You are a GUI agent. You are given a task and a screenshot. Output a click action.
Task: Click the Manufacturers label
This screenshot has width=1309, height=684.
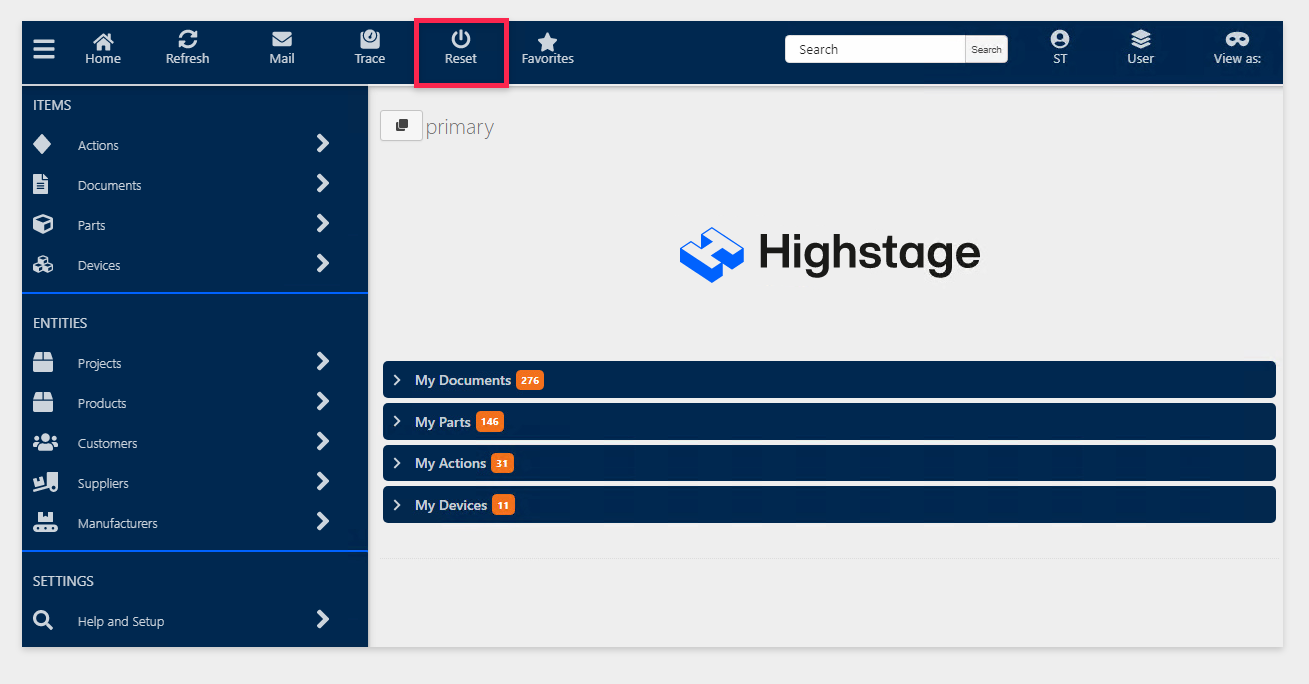(x=118, y=524)
